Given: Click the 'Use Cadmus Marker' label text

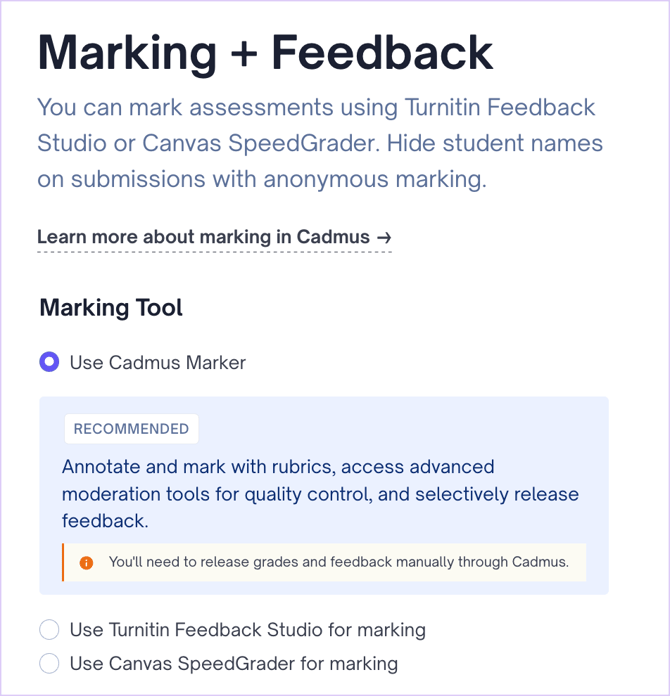Looking at the screenshot, I should [157, 362].
